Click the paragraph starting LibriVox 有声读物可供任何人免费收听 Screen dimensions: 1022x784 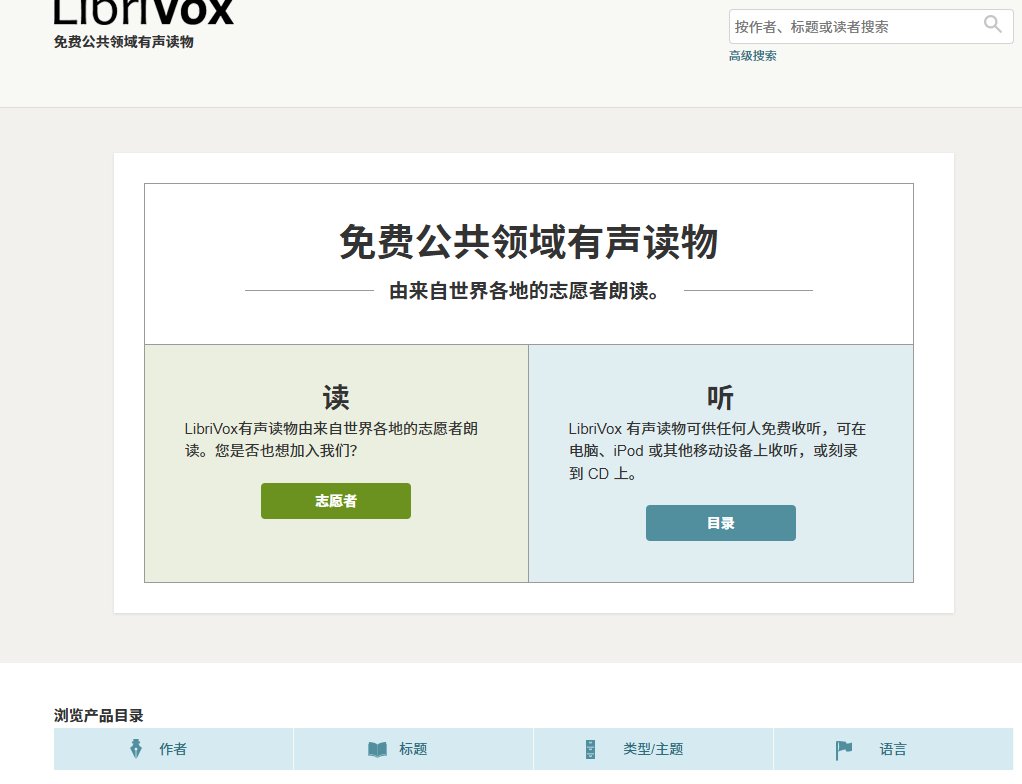click(x=717, y=451)
